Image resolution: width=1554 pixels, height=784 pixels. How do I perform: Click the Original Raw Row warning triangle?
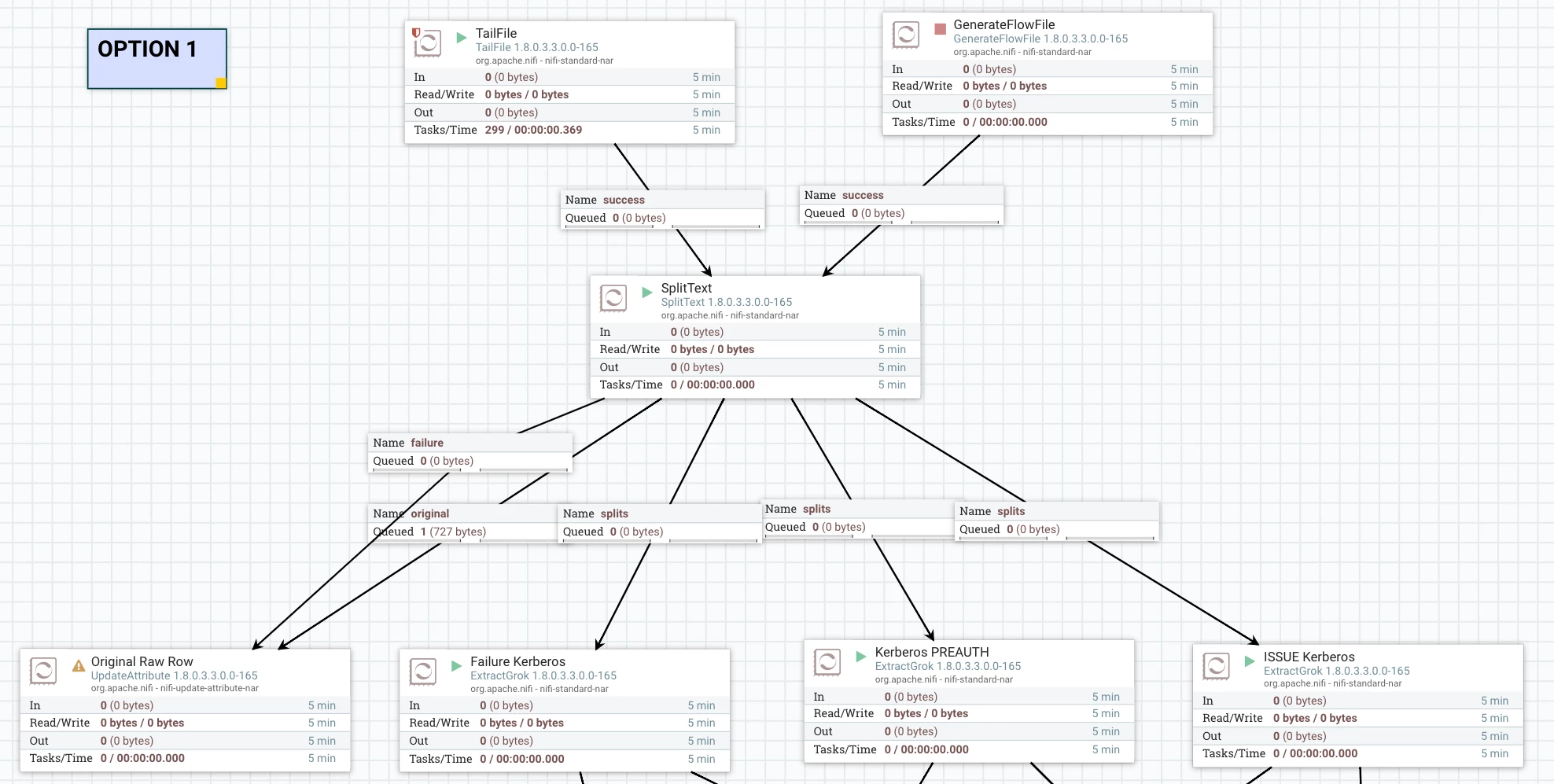click(x=79, y=666)
